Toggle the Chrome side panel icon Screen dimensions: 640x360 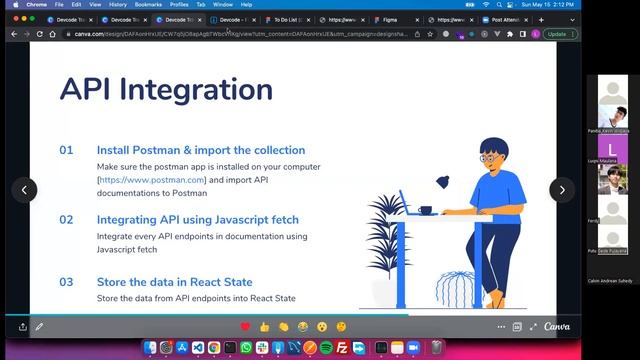[x=522, y=34]
